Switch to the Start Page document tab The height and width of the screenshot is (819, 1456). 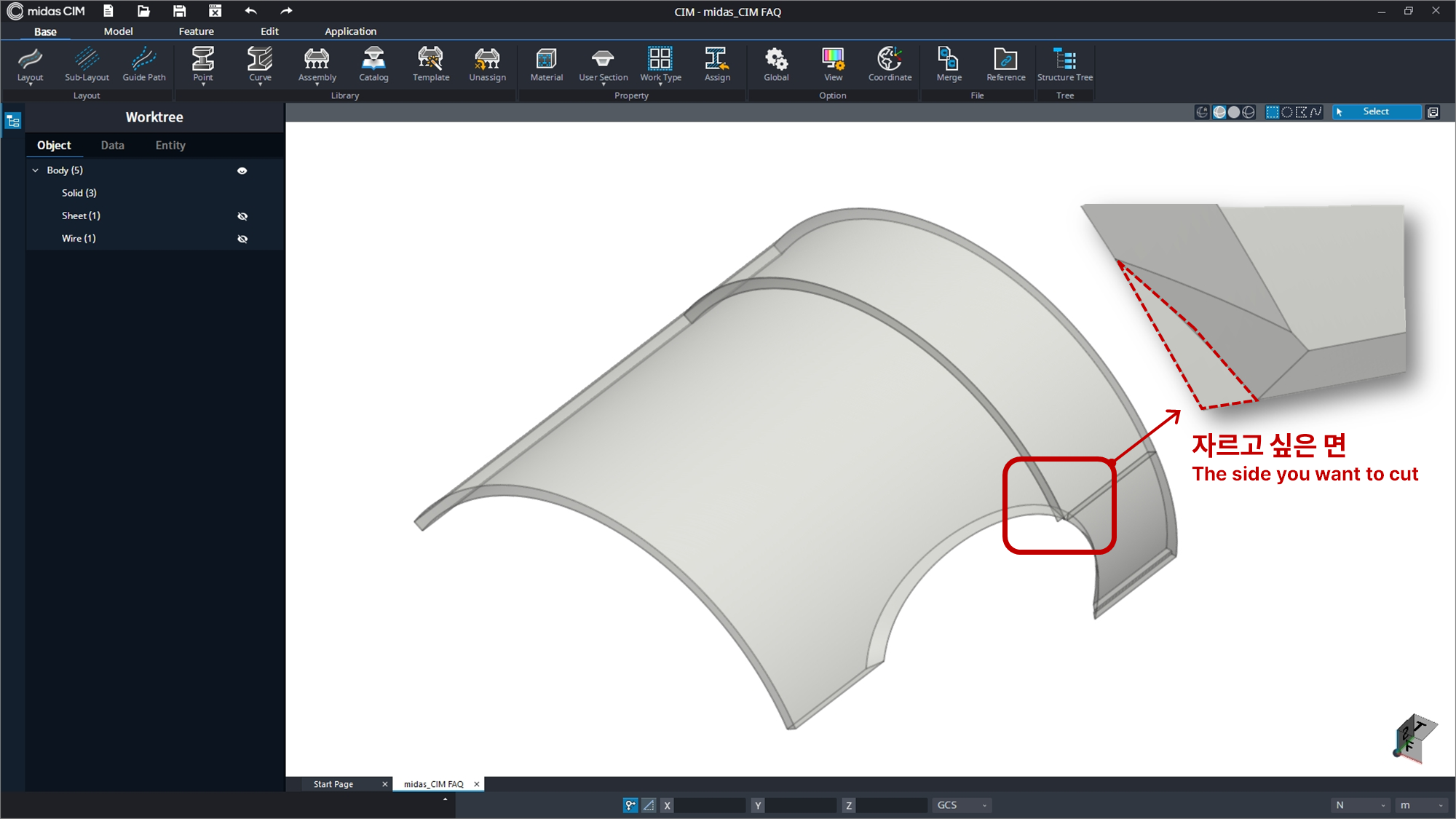(333, 784)
